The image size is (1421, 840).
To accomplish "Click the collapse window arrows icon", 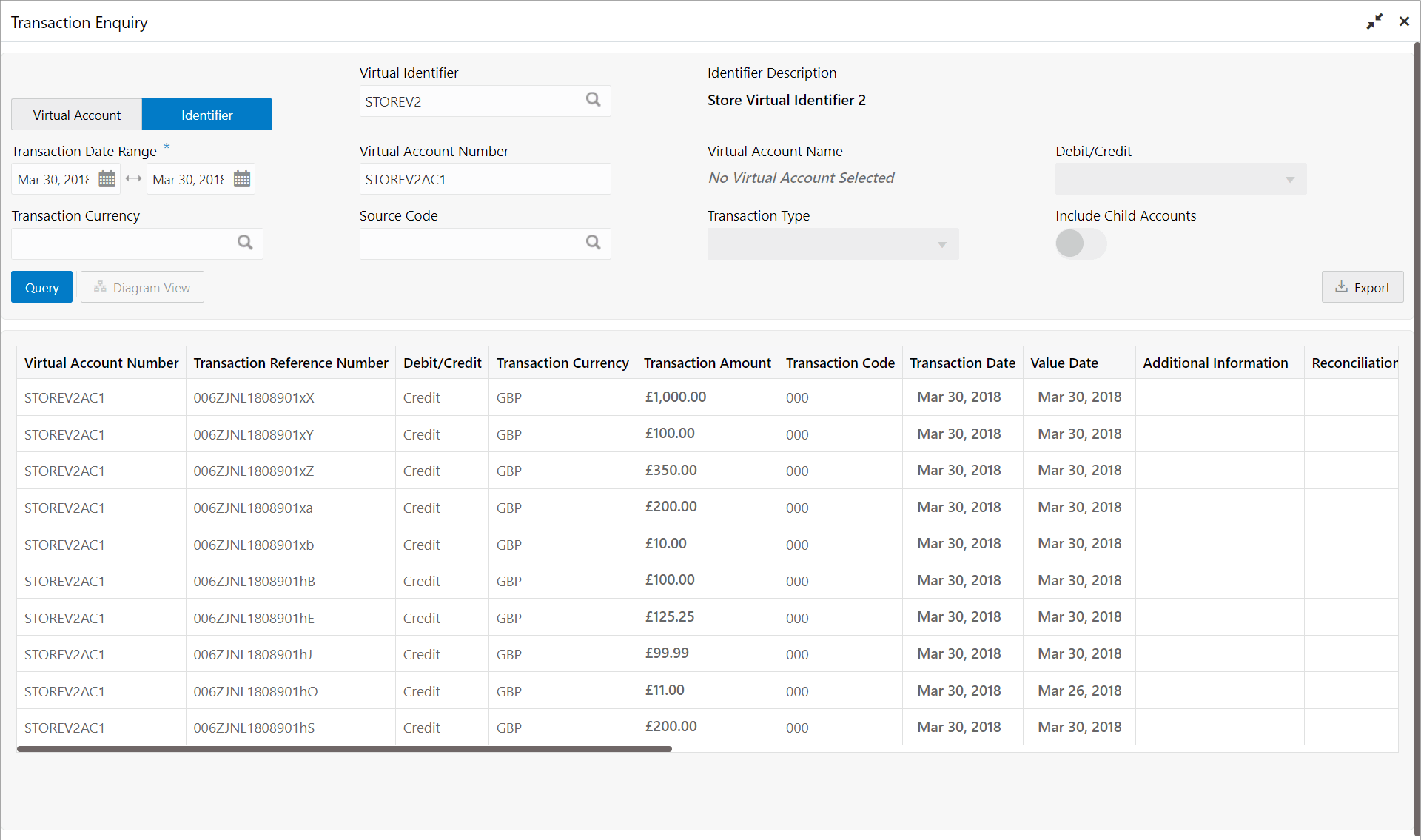I will coord(1374,22).
